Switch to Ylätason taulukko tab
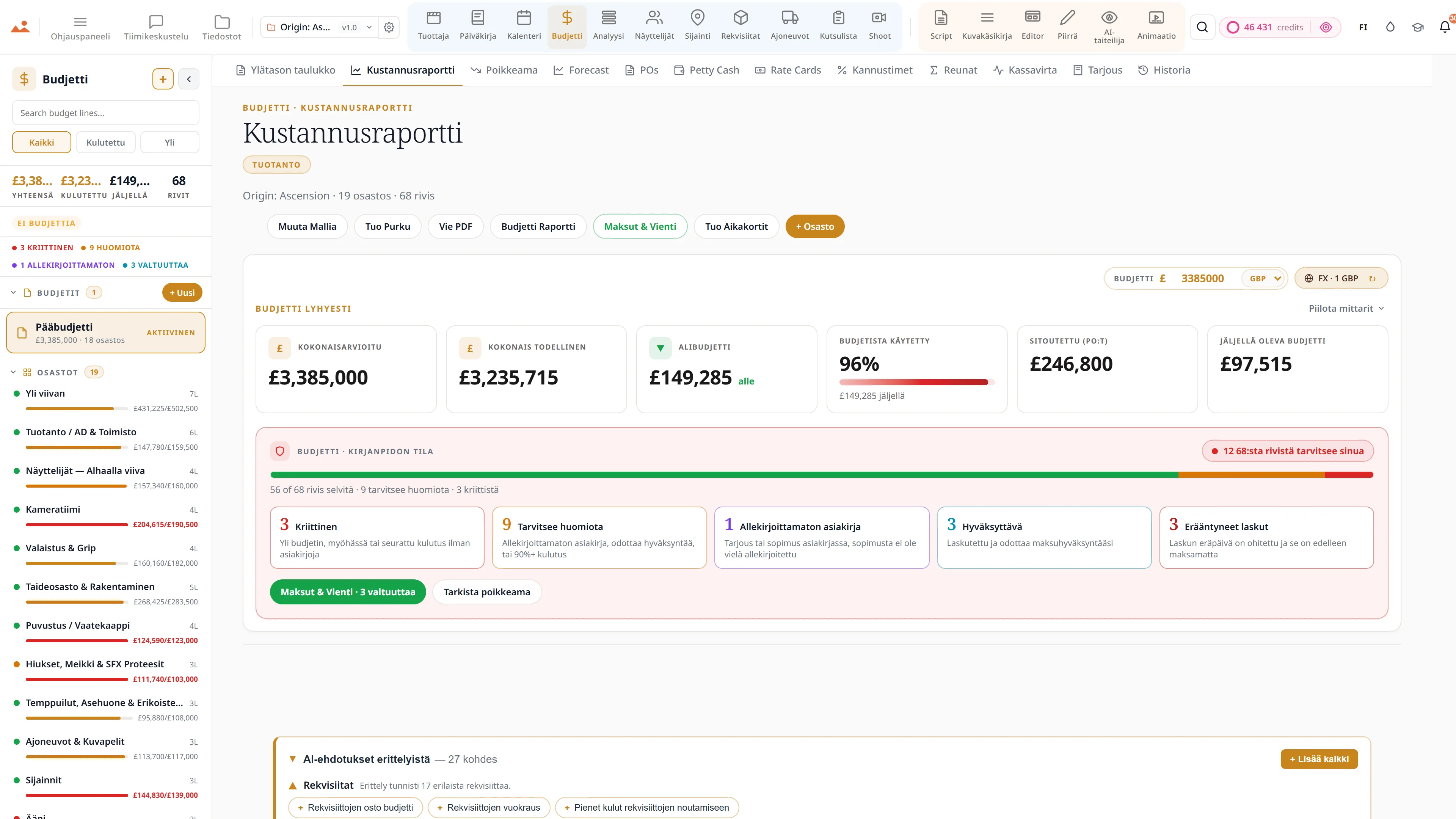The width and height of the screenshot is (1456, 819). (286, 70)
